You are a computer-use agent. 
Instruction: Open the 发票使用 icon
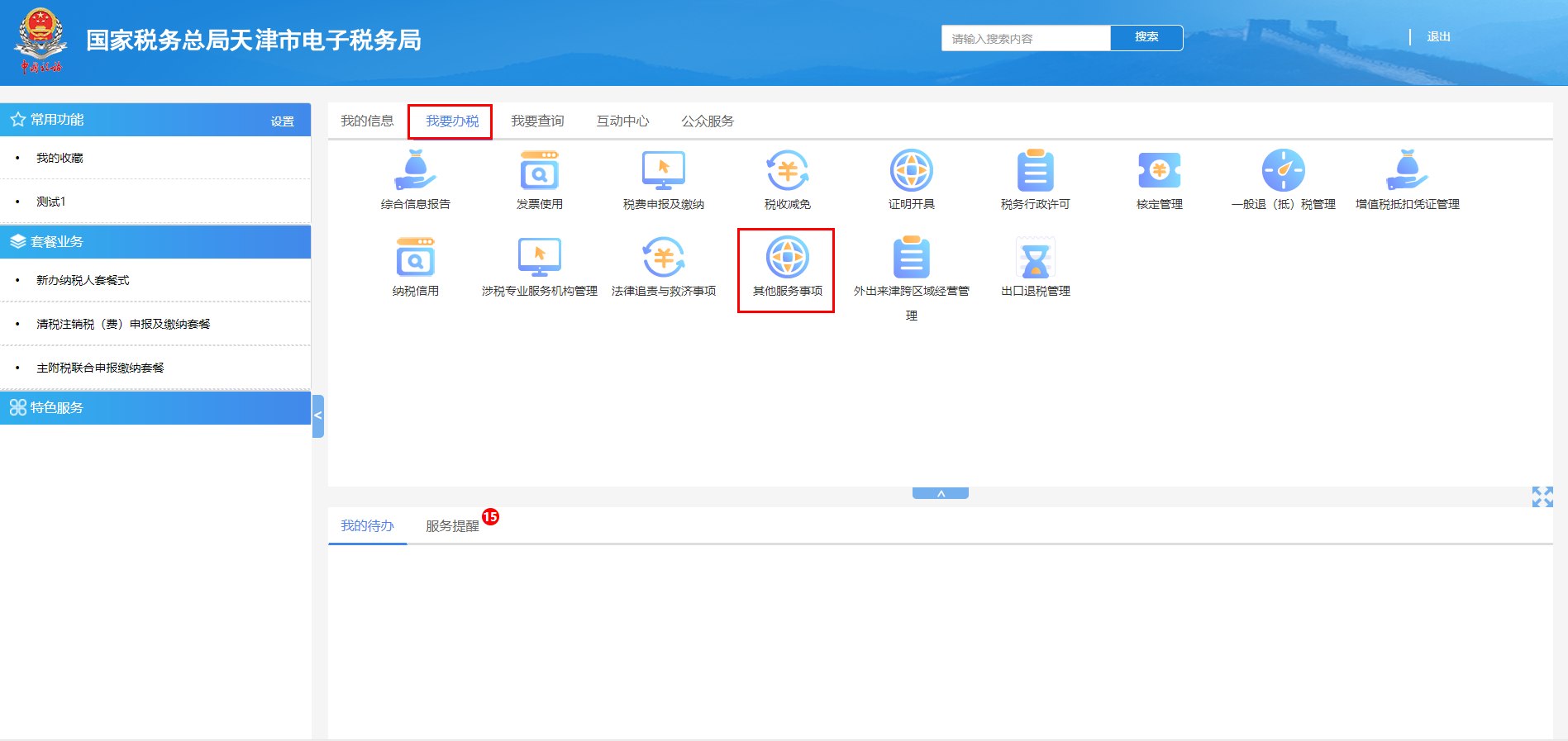click(x=539, y=171)
